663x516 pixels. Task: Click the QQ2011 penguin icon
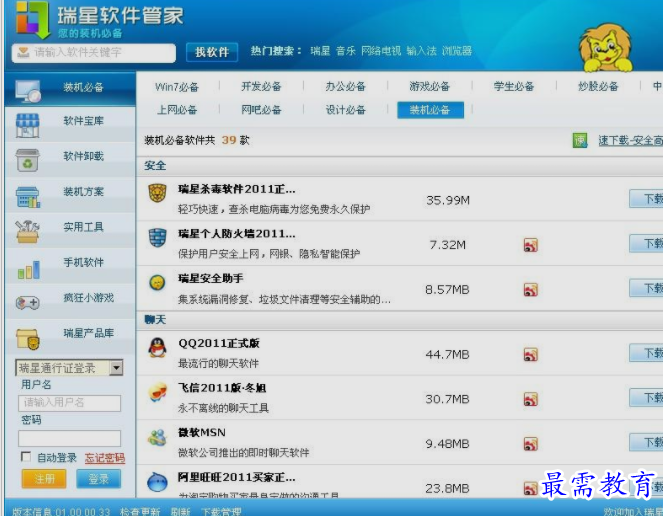point(157,348)
